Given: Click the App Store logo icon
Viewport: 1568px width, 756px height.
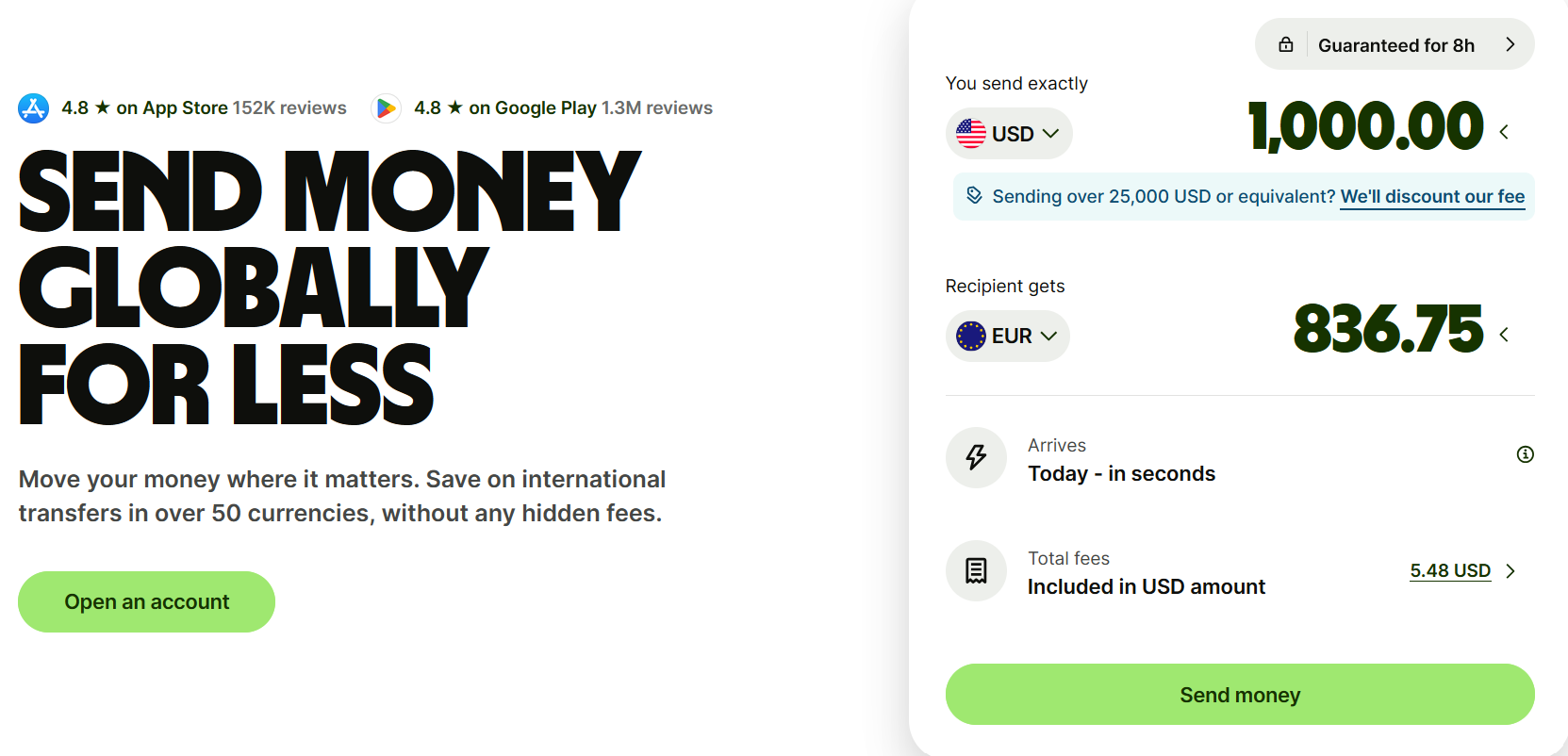Looking at the screenshot, I should pos(34,108).
